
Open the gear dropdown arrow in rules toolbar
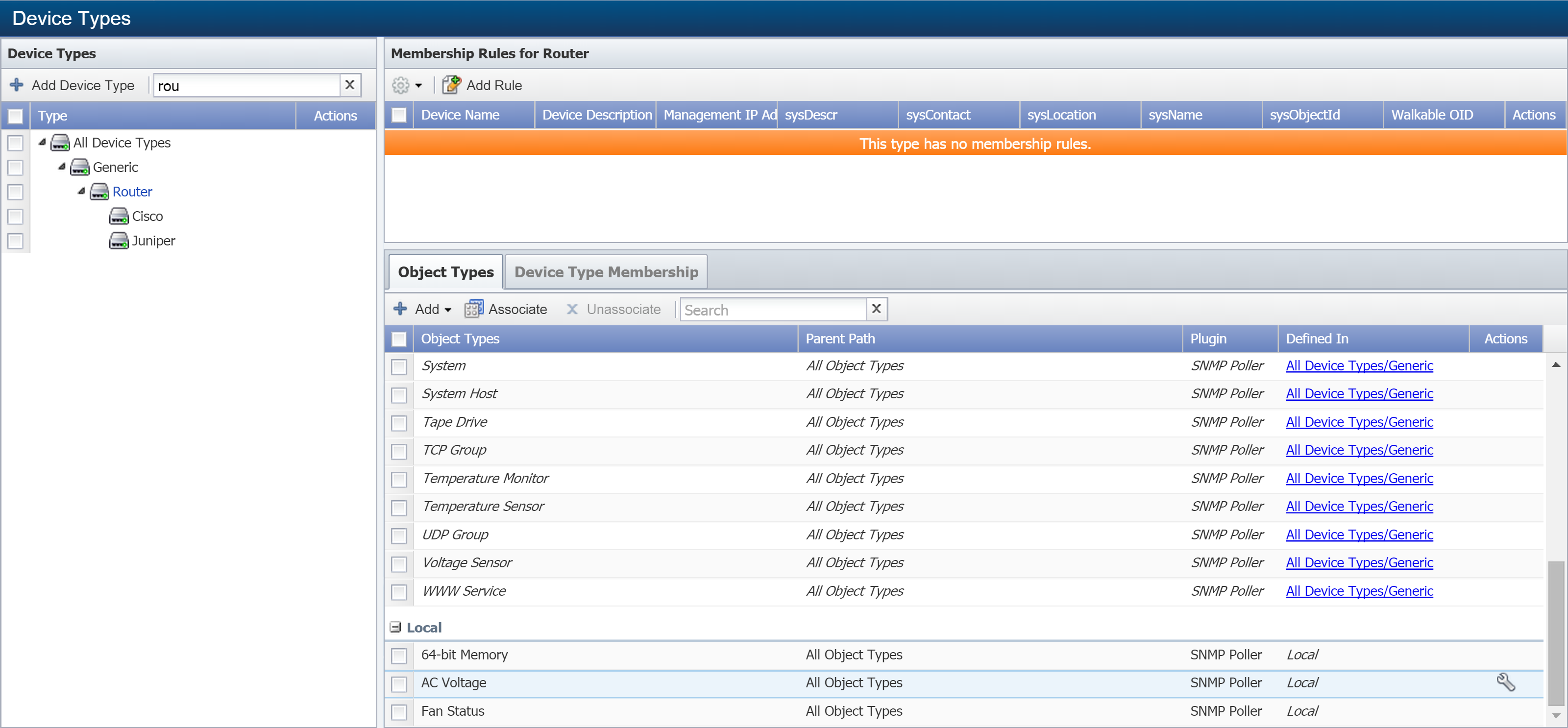click(419, 86)
